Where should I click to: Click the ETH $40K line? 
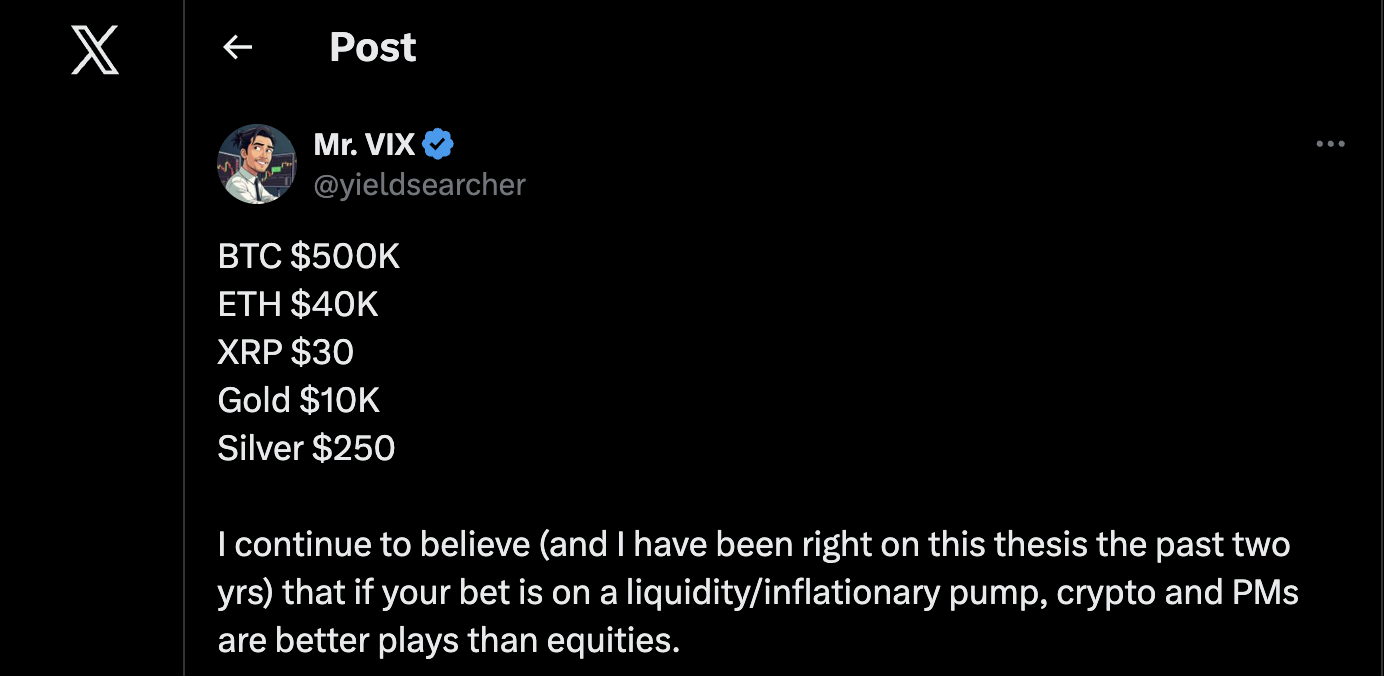[x=298, y=304]
